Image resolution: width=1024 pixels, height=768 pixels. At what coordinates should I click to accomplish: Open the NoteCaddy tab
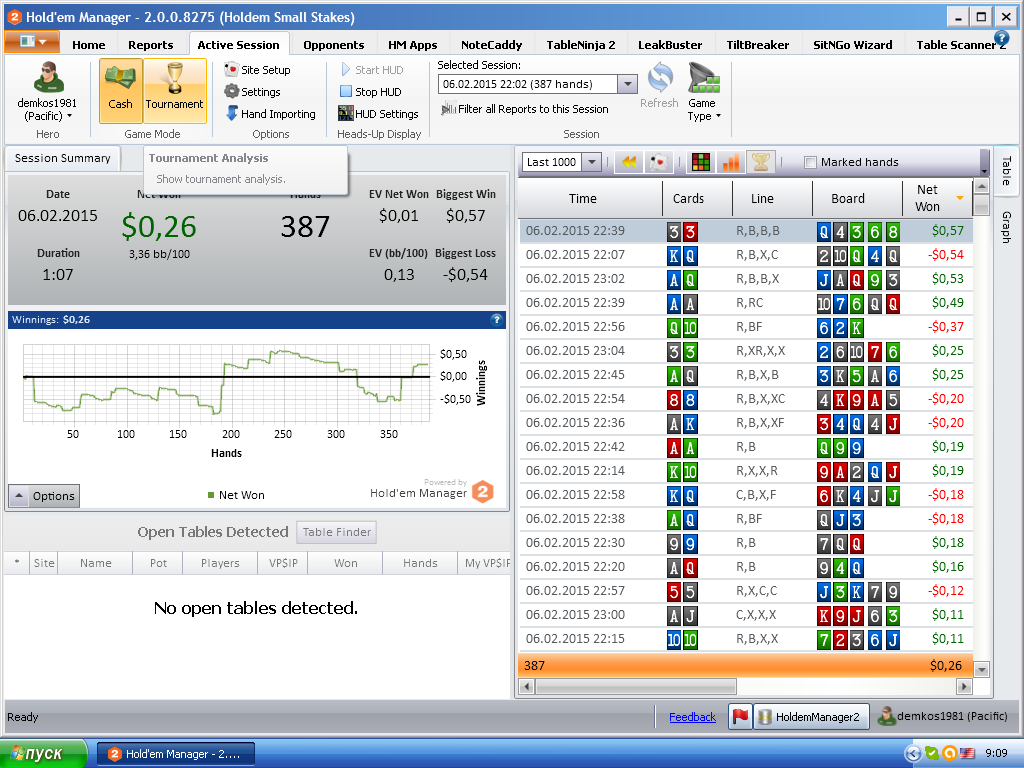tap(491, 44)
